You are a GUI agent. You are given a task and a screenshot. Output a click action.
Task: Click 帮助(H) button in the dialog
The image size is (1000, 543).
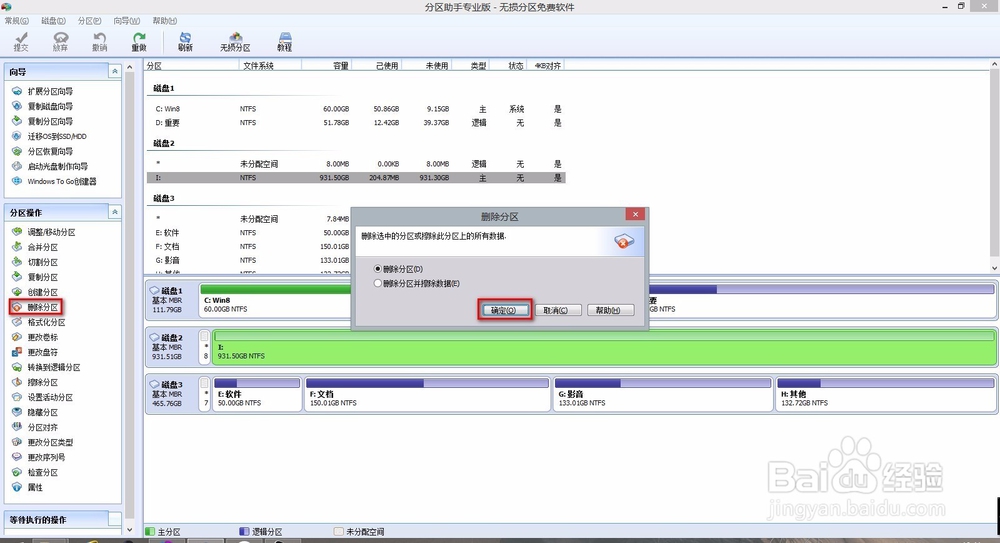click(x=610, y=310)
